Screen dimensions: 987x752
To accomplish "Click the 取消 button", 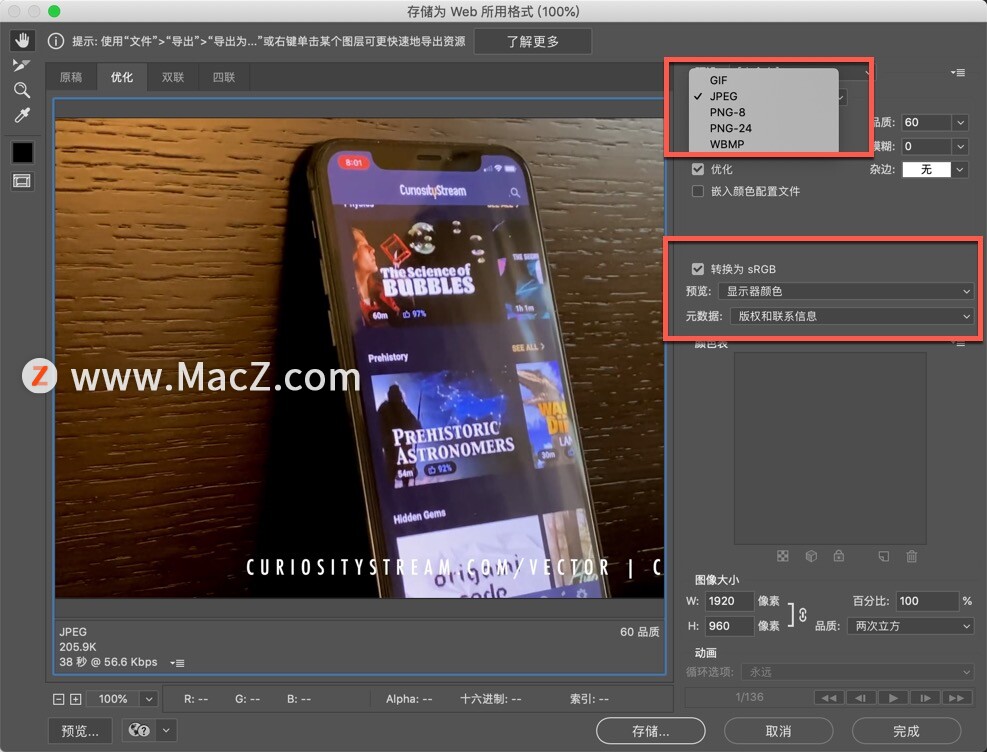I will coord(779,731).
